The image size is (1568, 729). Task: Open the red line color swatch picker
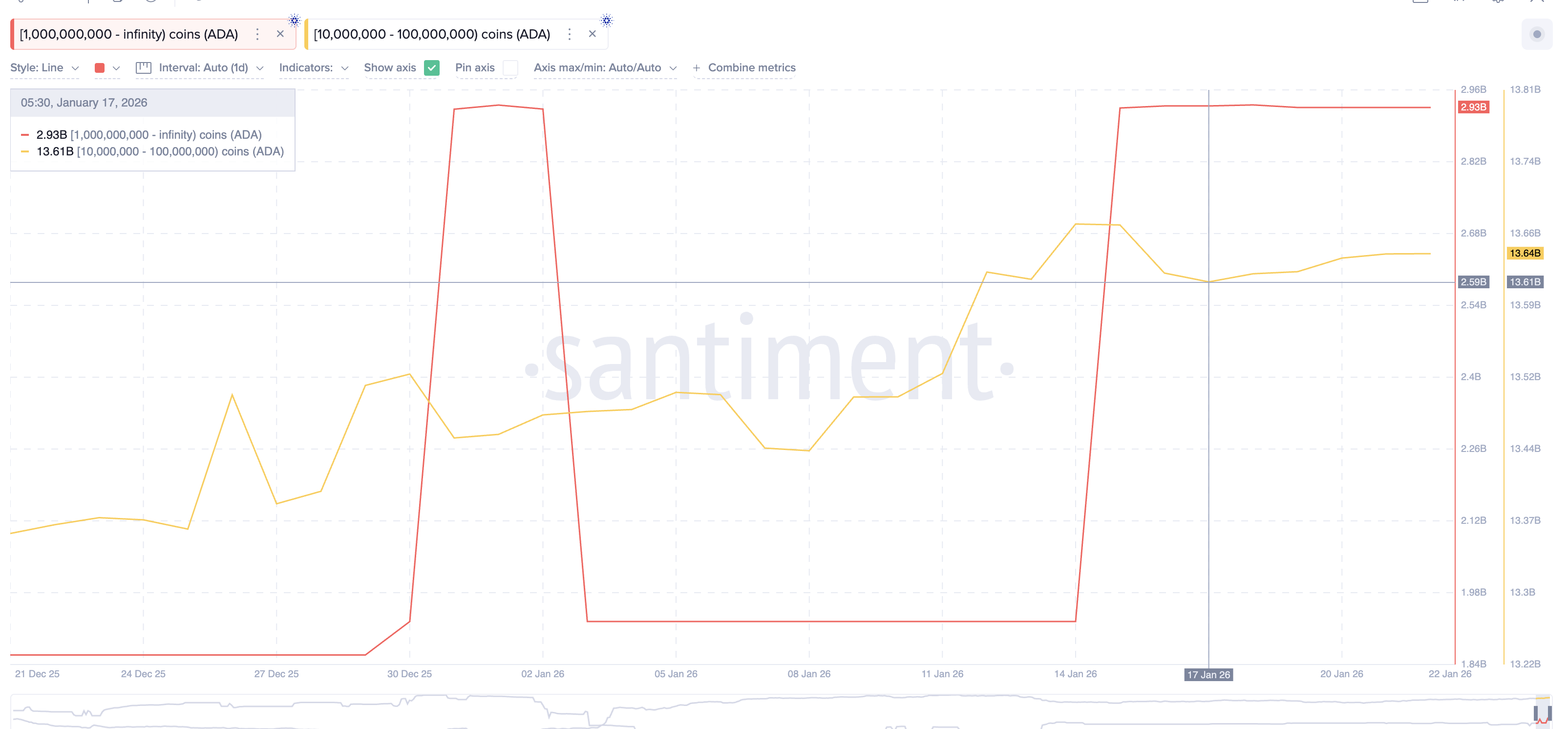(101, 67)
